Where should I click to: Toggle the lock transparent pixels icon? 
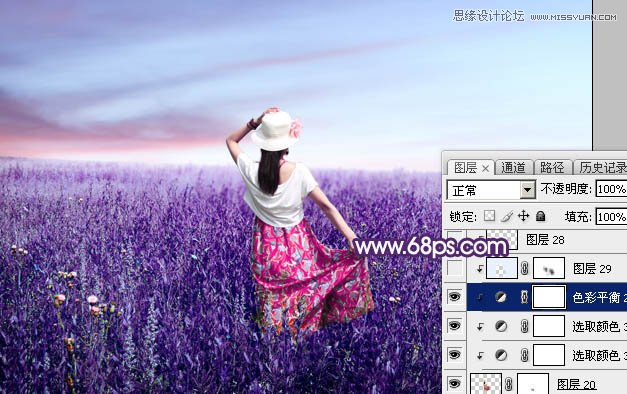(489, 216)
